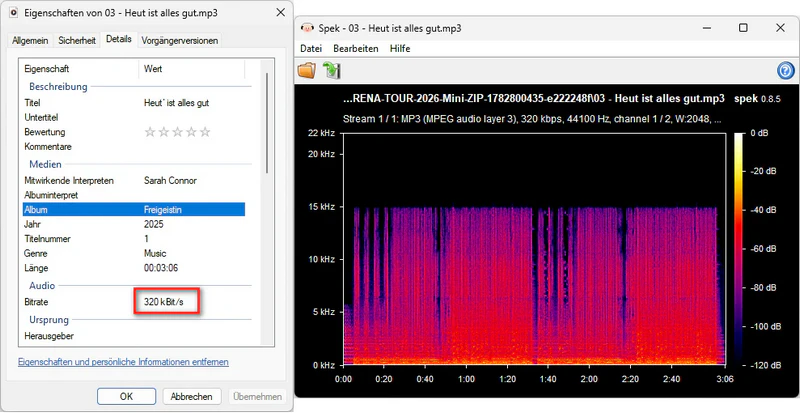Click the Abbrechen button
This screenshot has width=800, height=413.
click(191, 396)
